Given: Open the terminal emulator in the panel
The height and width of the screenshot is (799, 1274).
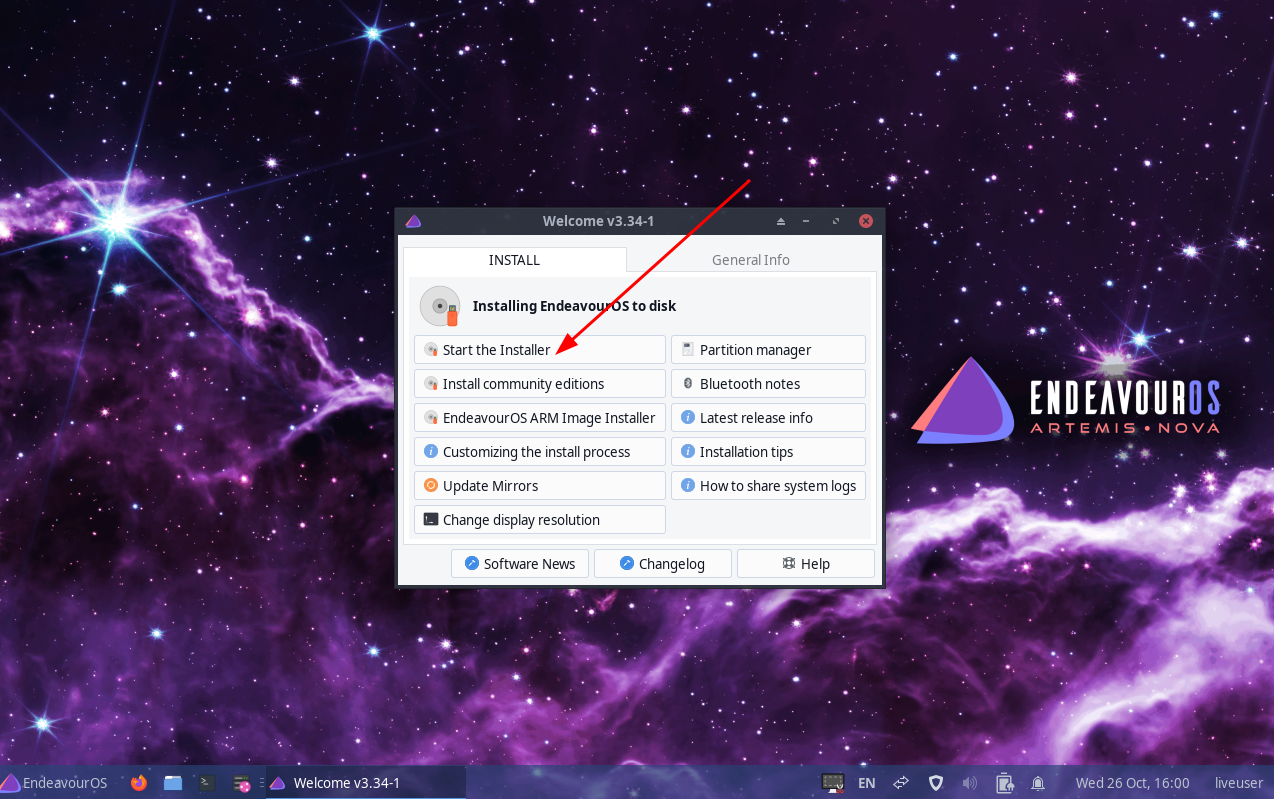Looking at the screenshot, I should point(207,783).
